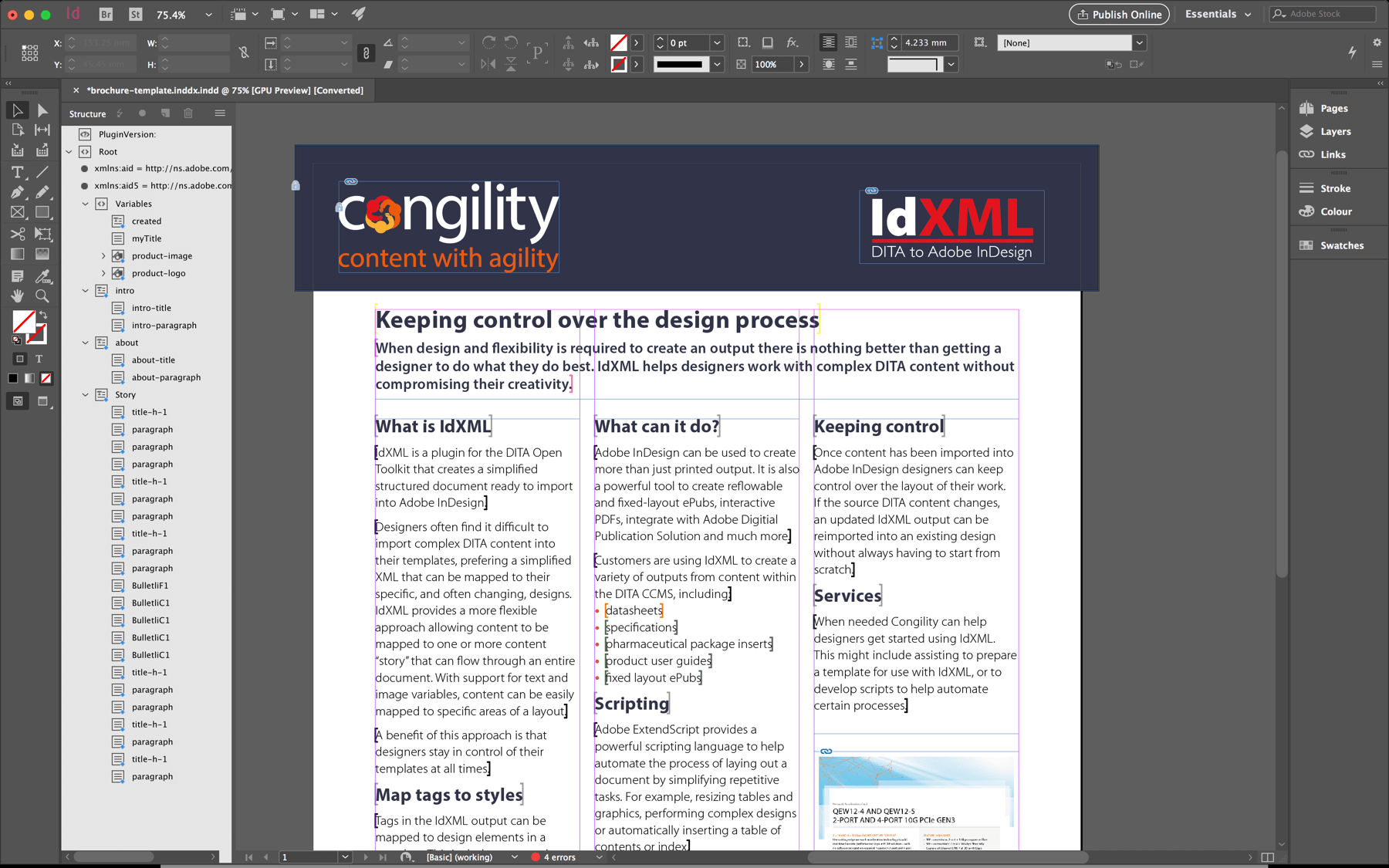This screenshot has width=1389, height=868.
Task: Collapse the intro node
Action: 86,291
